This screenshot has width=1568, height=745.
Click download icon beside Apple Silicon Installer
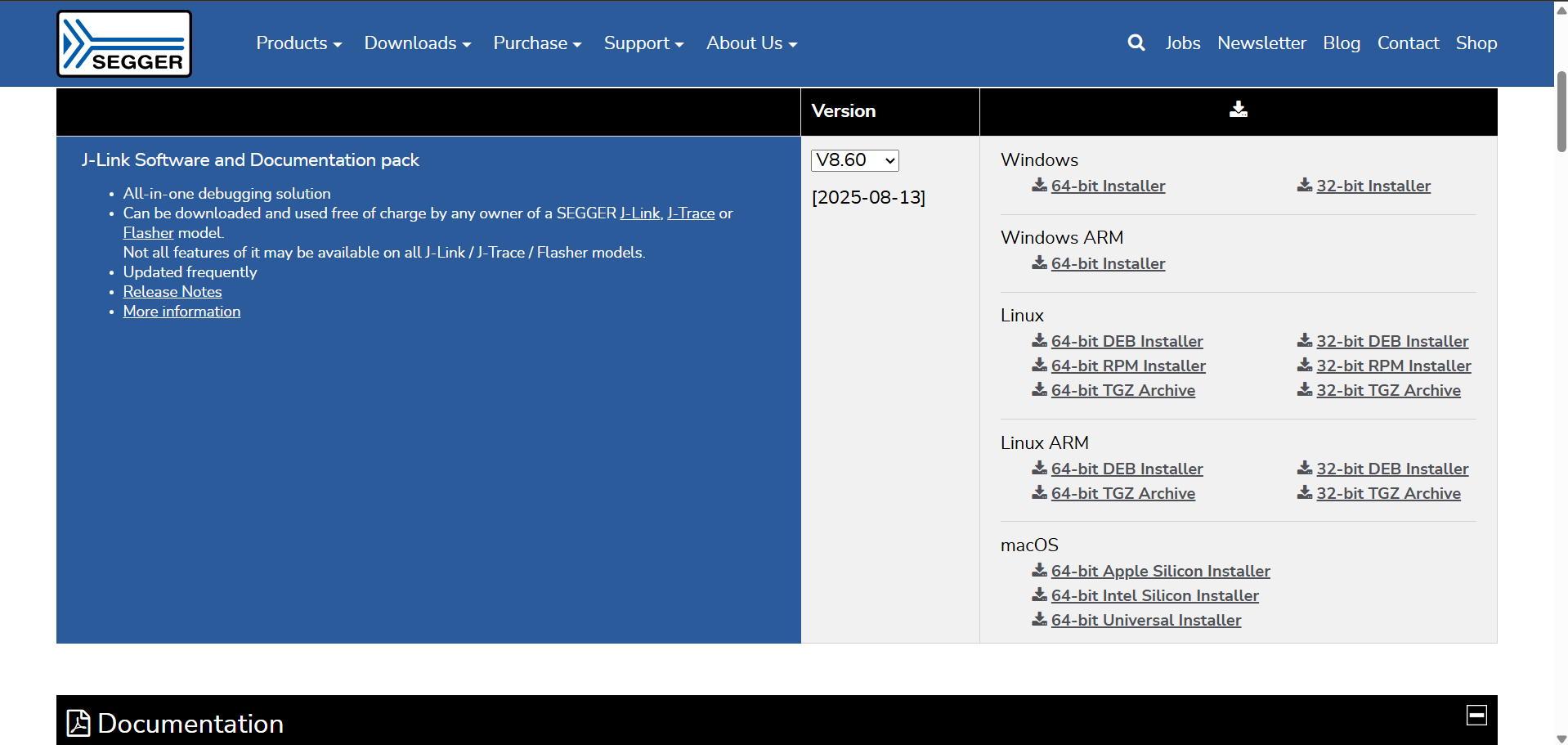tap(1039, 570)
